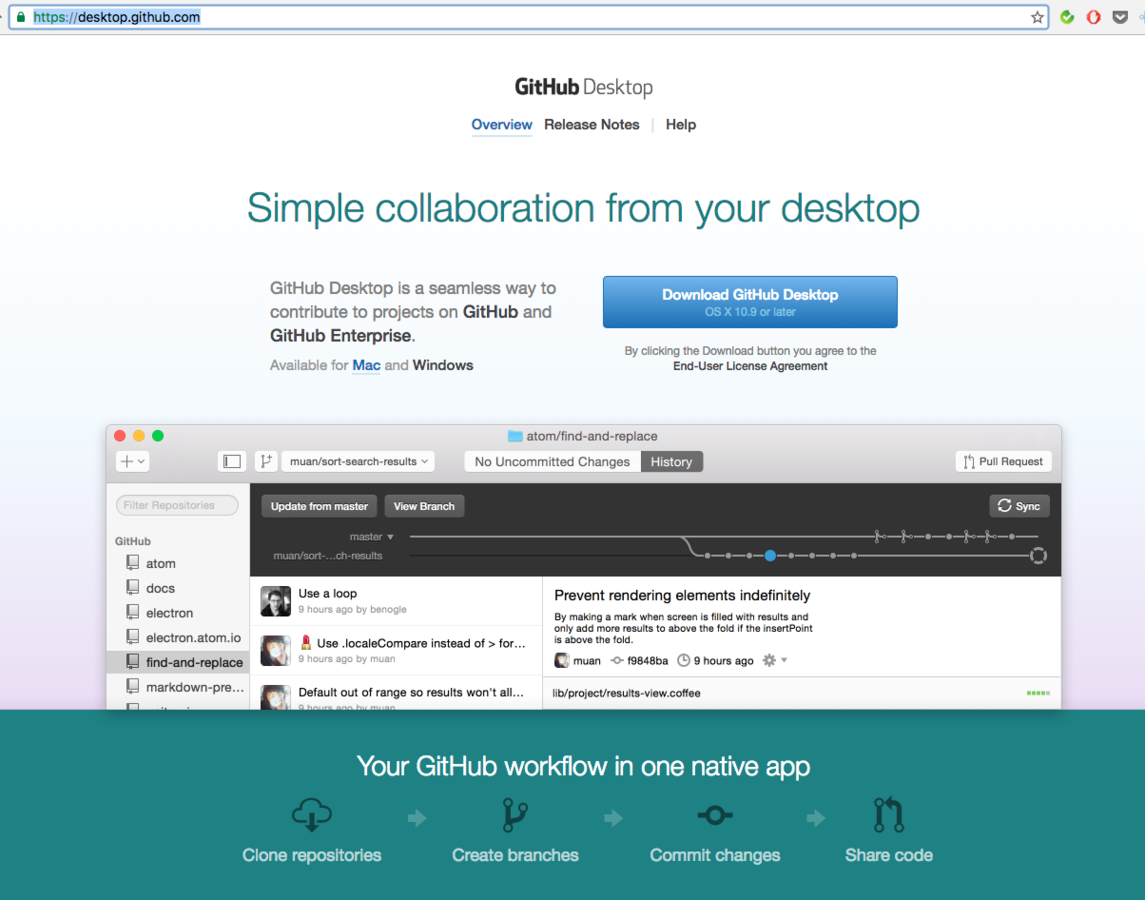Click the GitHub Desktop logo heading
Image resolution: width=1145 pixels, height=900 pixels.
click(x=583, y=87)
